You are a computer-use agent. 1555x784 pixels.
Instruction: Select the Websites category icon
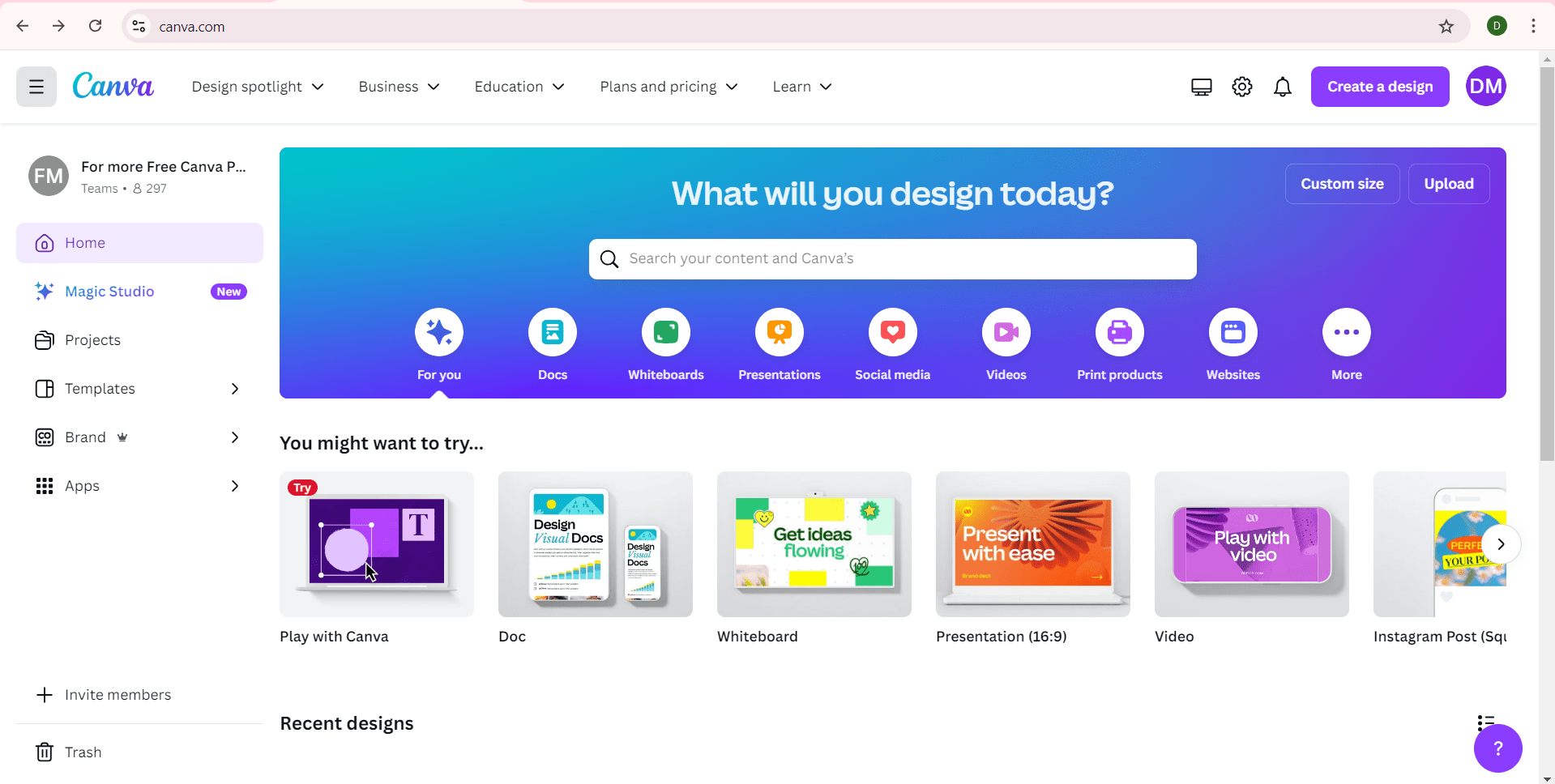pyautogui.click(x=1232, y=332)
